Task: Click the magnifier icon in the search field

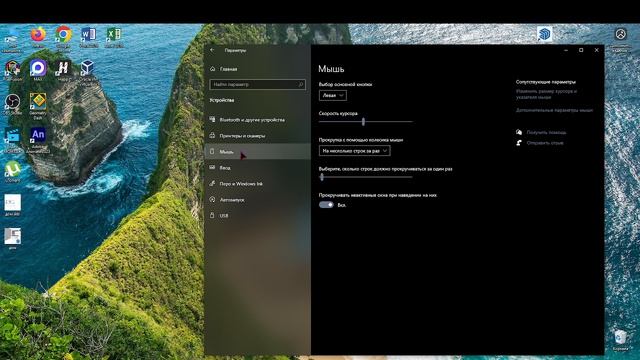Action: 301,84
